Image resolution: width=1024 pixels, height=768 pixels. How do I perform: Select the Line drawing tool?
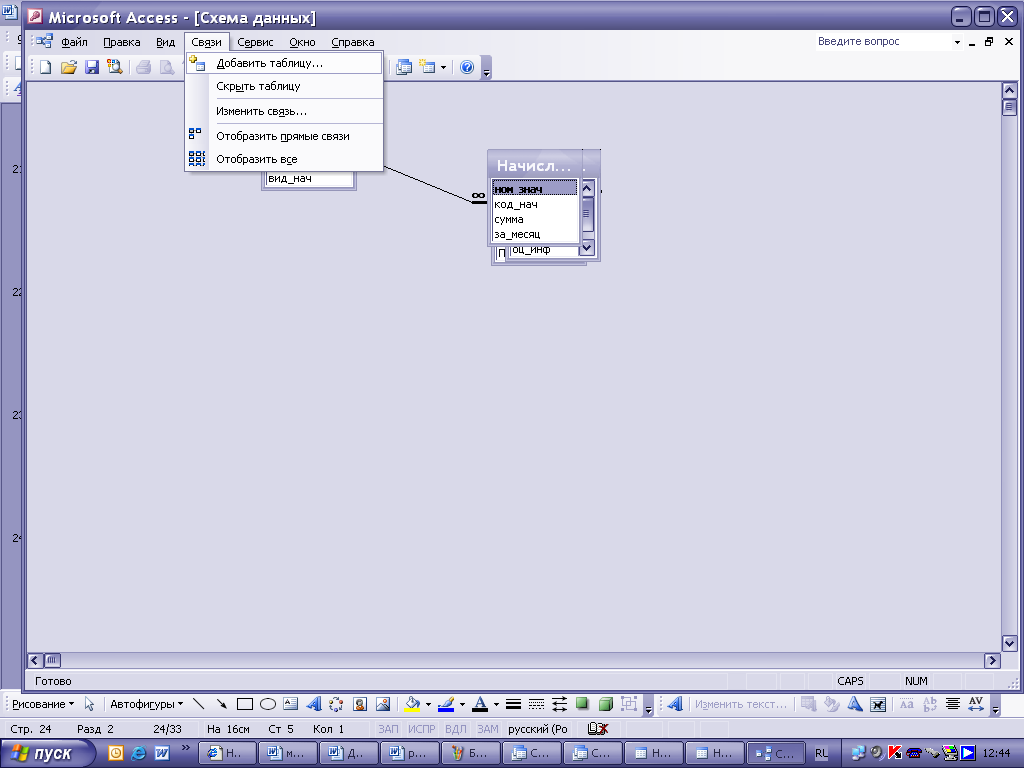point(199,704)
